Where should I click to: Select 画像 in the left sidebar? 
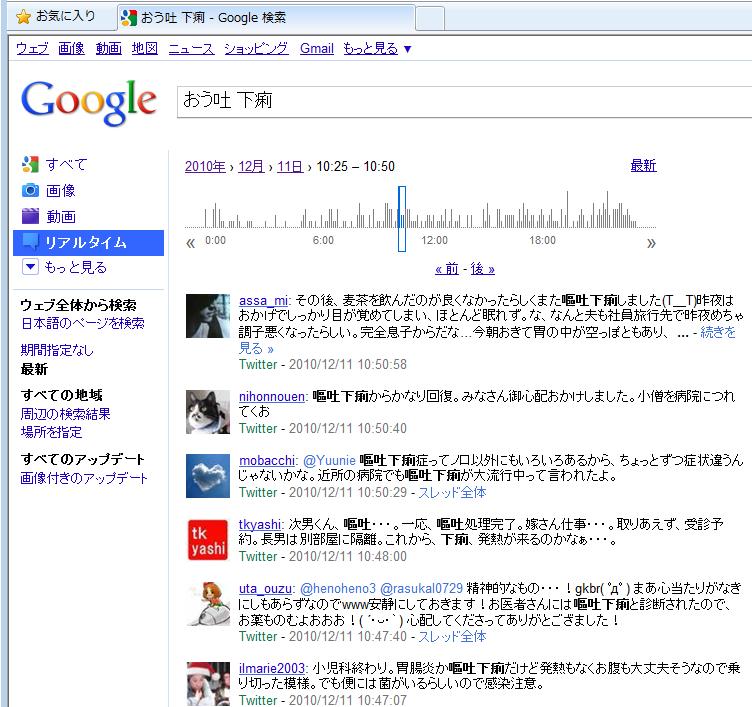coord(61,190)
